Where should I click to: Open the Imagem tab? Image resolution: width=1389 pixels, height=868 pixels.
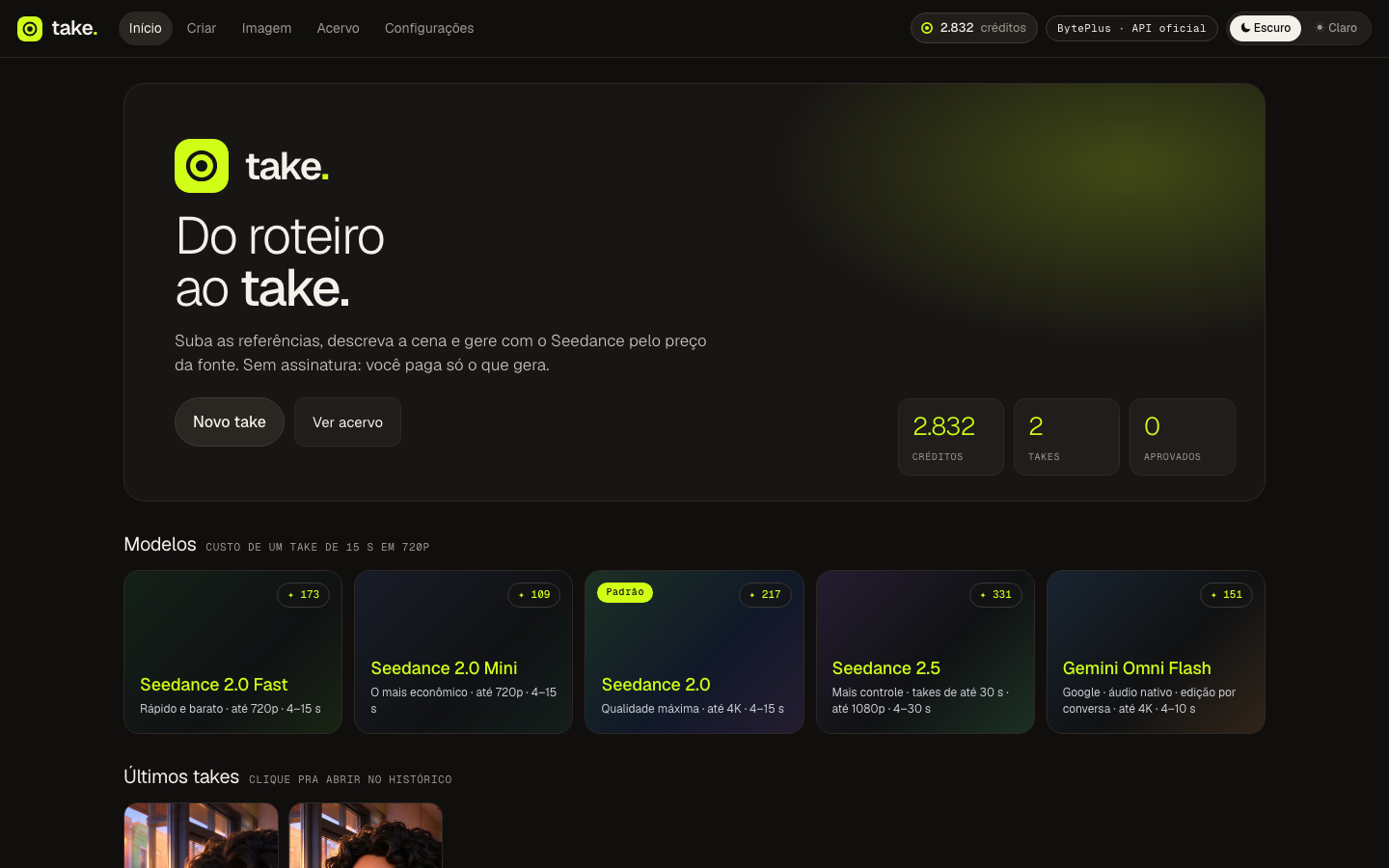(266, 28)
